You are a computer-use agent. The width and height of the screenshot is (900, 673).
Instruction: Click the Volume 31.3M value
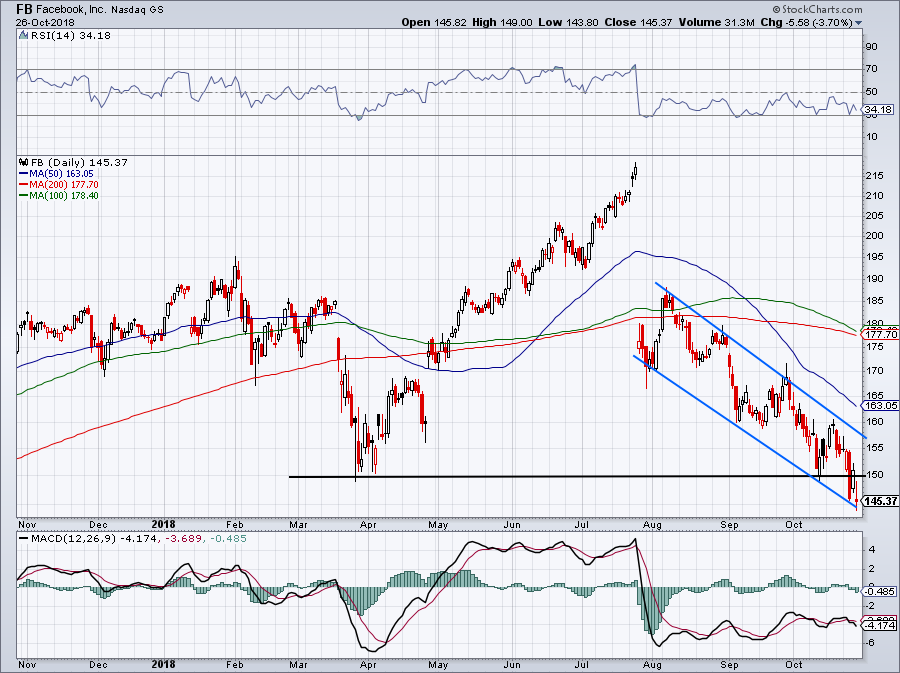click(716, 22)
